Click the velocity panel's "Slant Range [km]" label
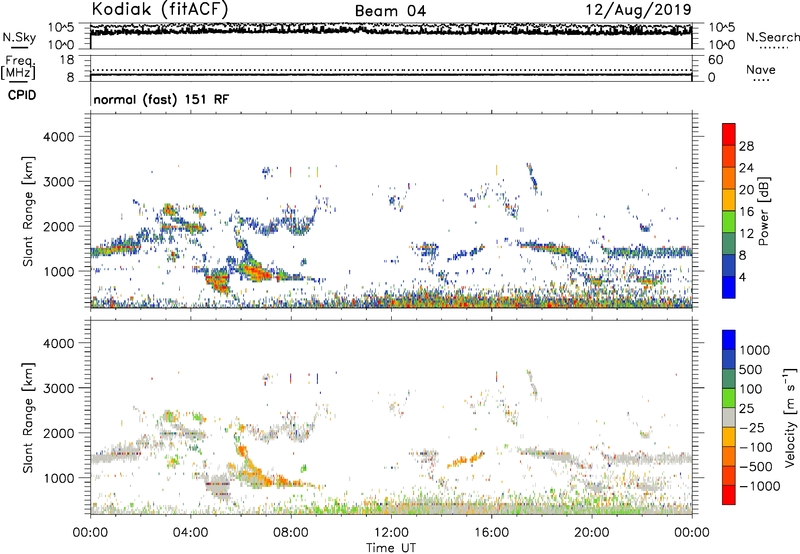Image resolution: width=800 pixels, height=554 pixels. [x=28, y=417]
